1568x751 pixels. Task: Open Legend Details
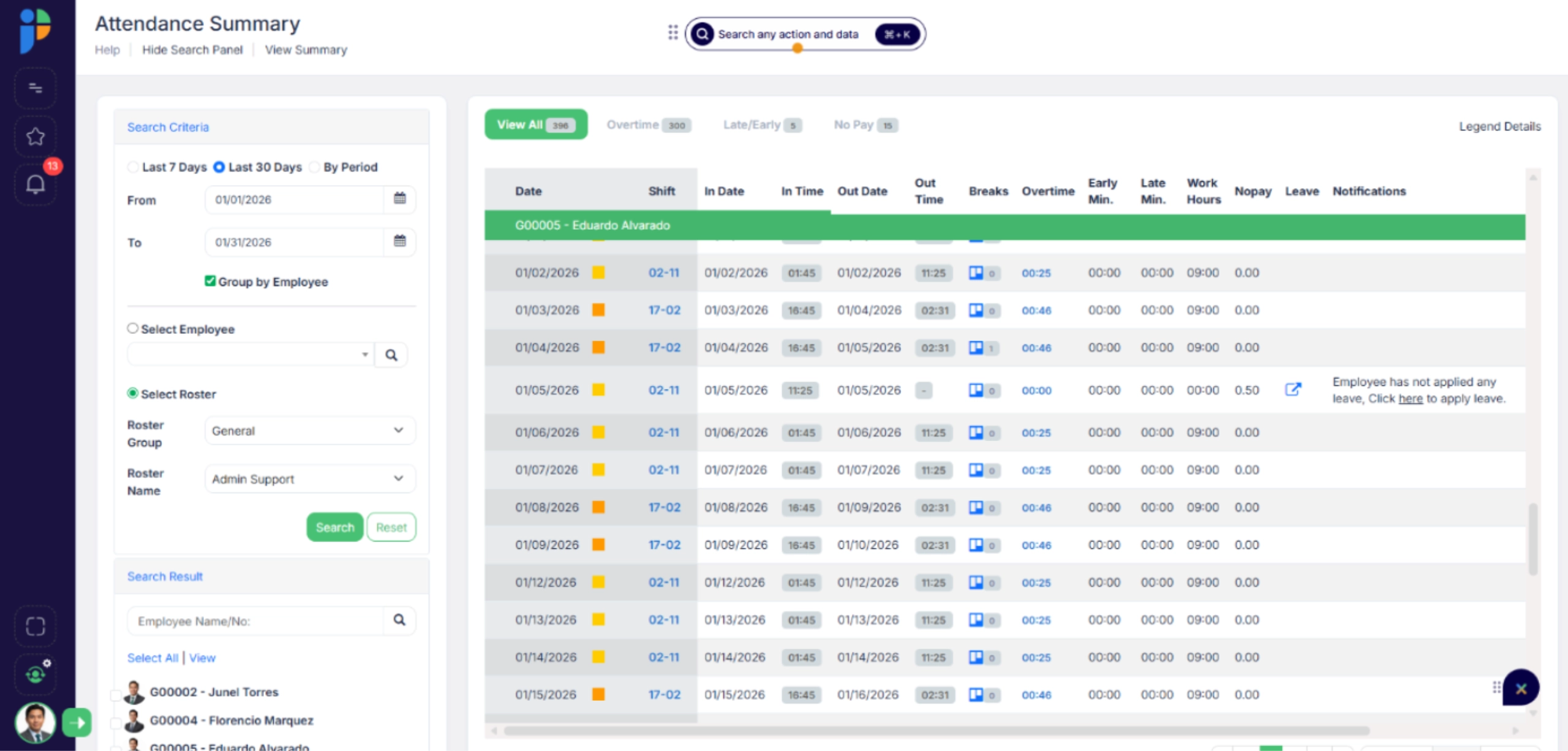click(x=1499, y=126)
